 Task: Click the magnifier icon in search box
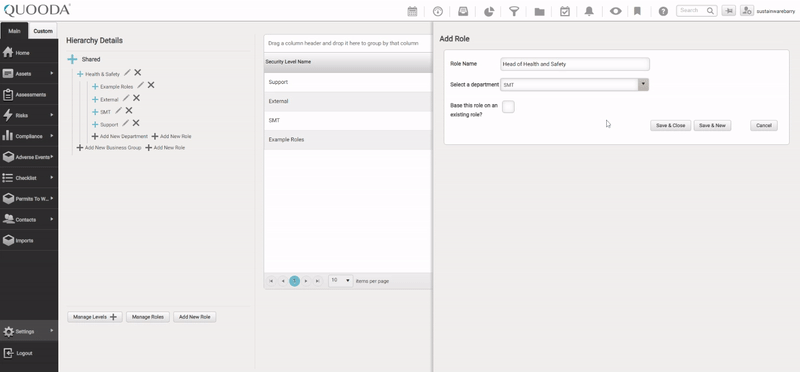click(x=710, y=11)
